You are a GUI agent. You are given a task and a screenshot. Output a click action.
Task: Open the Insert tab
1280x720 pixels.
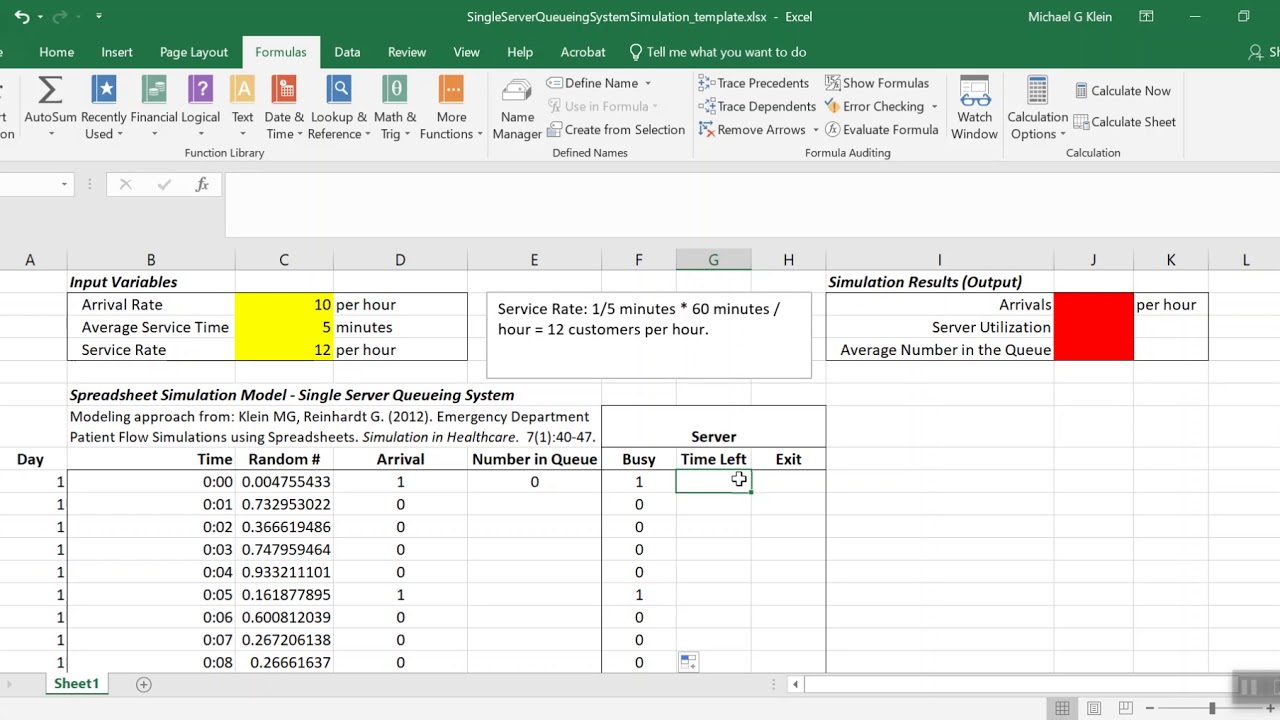(117, 52)
